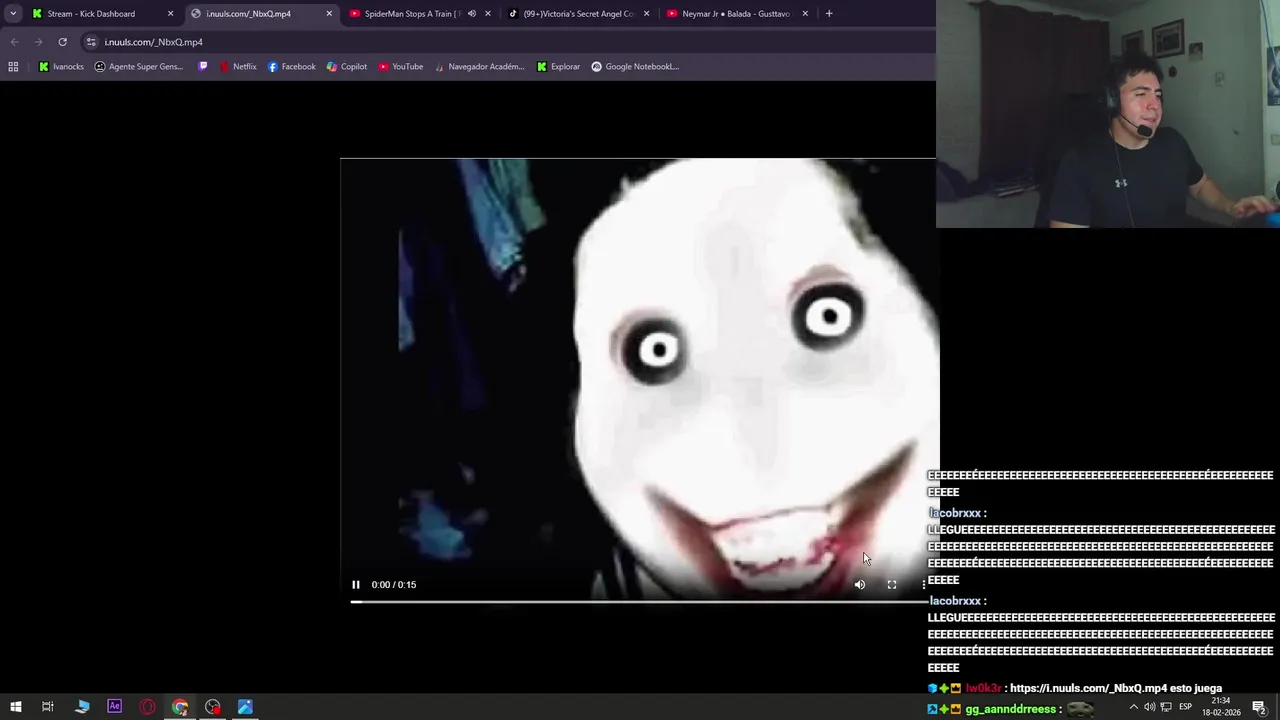Screen dimensions: 1280x720
Task: Open the YouTube bookmark
Action: (400, 67)
